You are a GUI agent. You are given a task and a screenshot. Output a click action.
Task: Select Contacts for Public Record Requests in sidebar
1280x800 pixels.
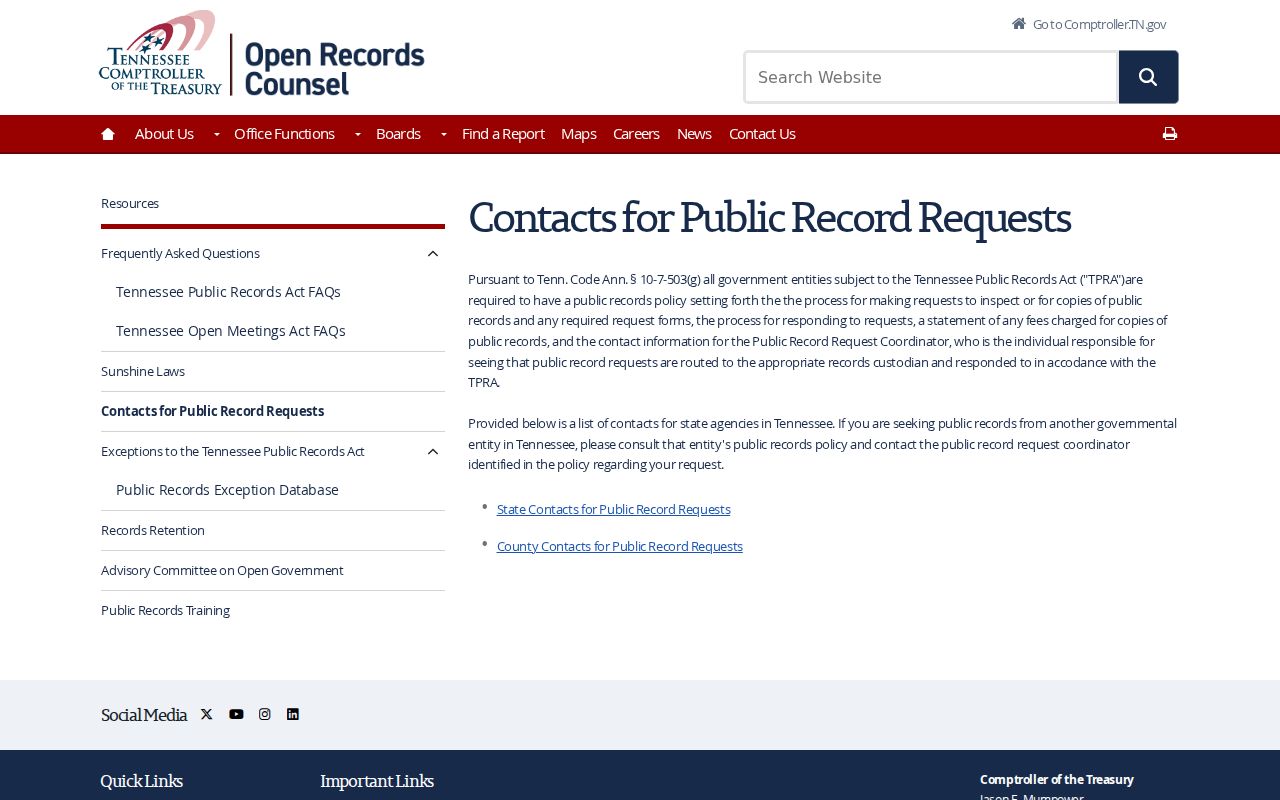point(212,411)
